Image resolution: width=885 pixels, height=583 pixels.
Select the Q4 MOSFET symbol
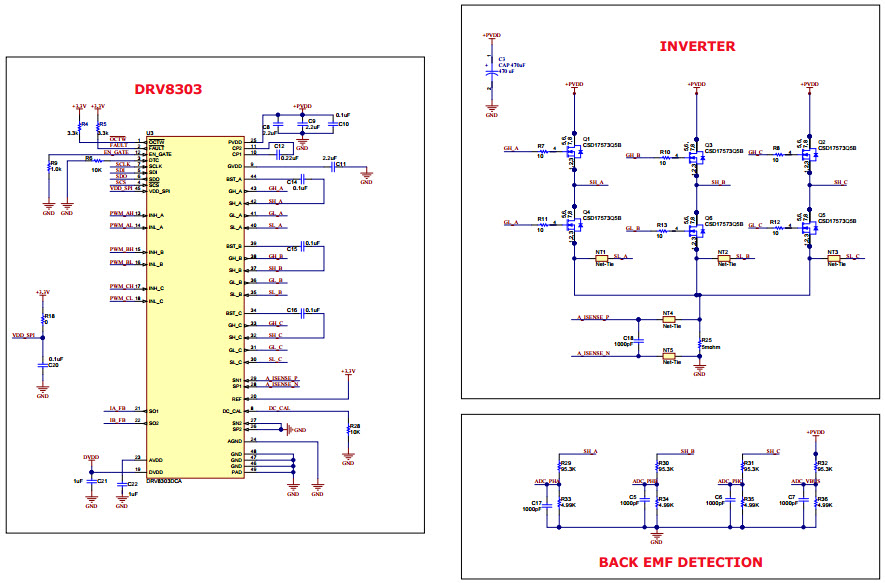click(x=575, y=225)
